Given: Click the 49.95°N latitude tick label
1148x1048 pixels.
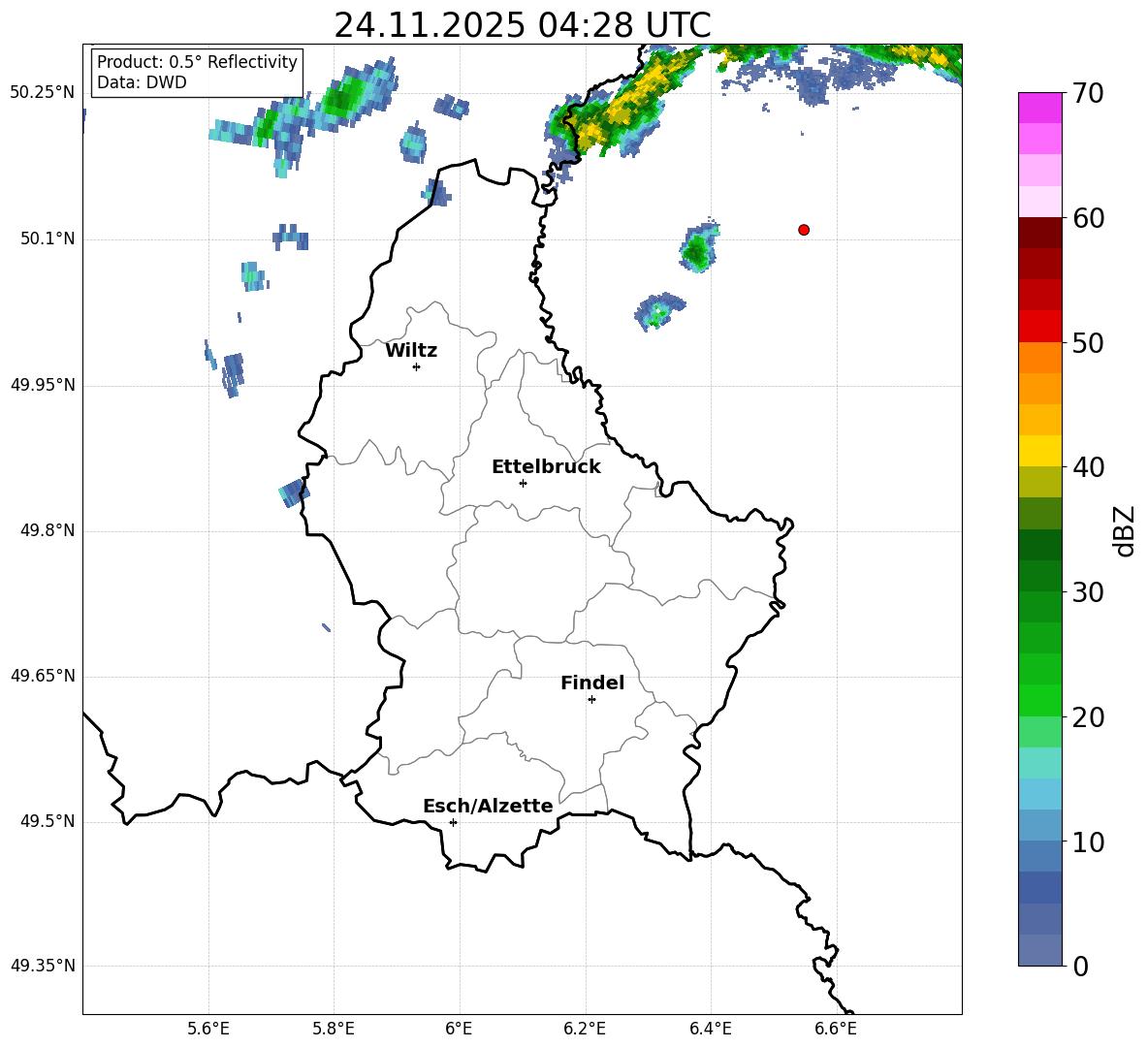Looking at the screenshot, I should point(43,384).
